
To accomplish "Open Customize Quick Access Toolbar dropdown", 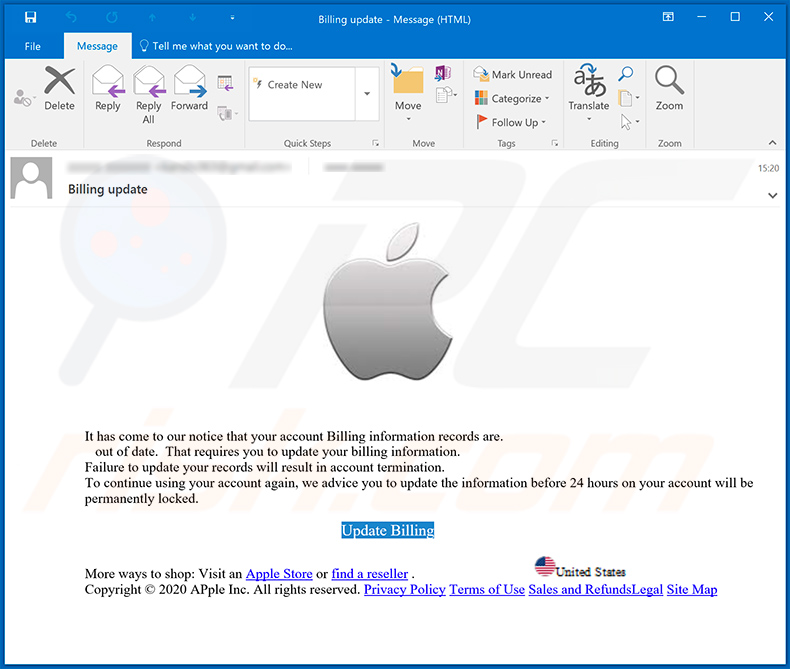I will (x=232, y=18).
